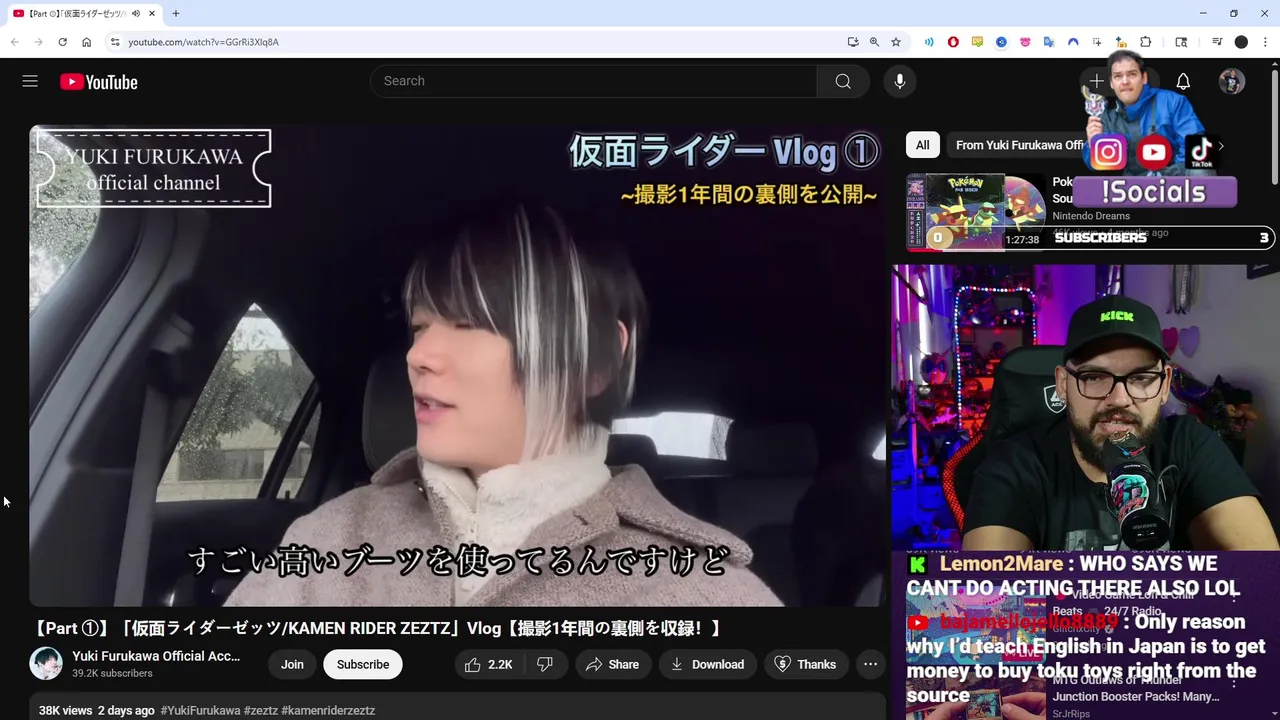Reload the page in the browser
The image size is (1280, 720).
[x=62, y=42]
